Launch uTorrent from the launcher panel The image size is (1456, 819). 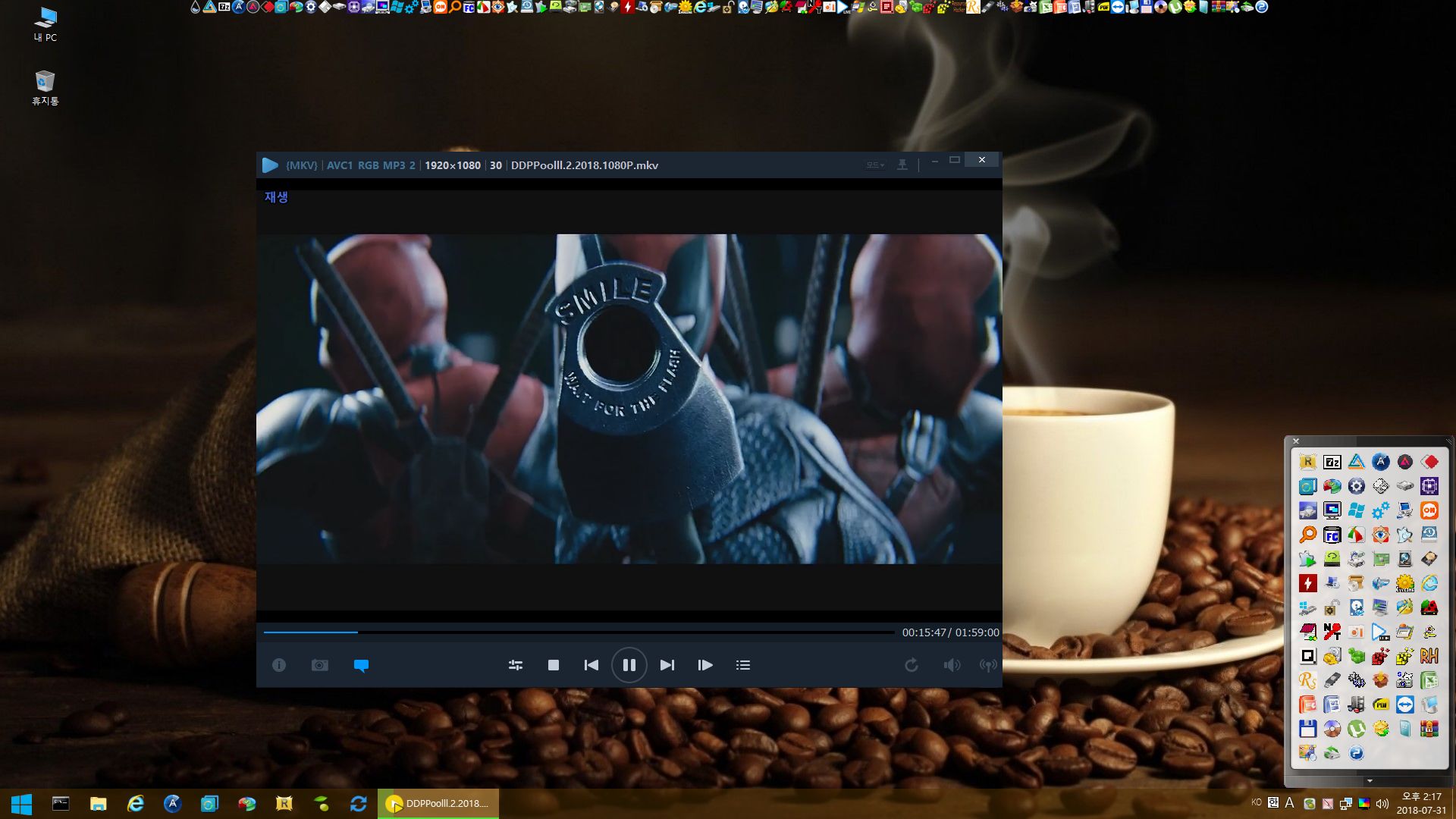pyautogui.click(x=1356, y=729)
